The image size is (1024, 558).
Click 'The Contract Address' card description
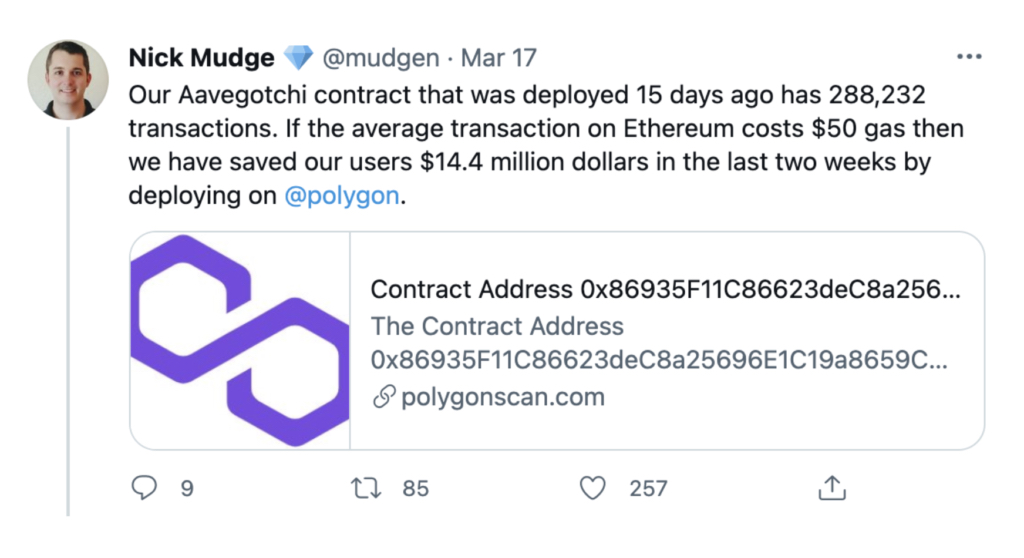click(497, 326)
